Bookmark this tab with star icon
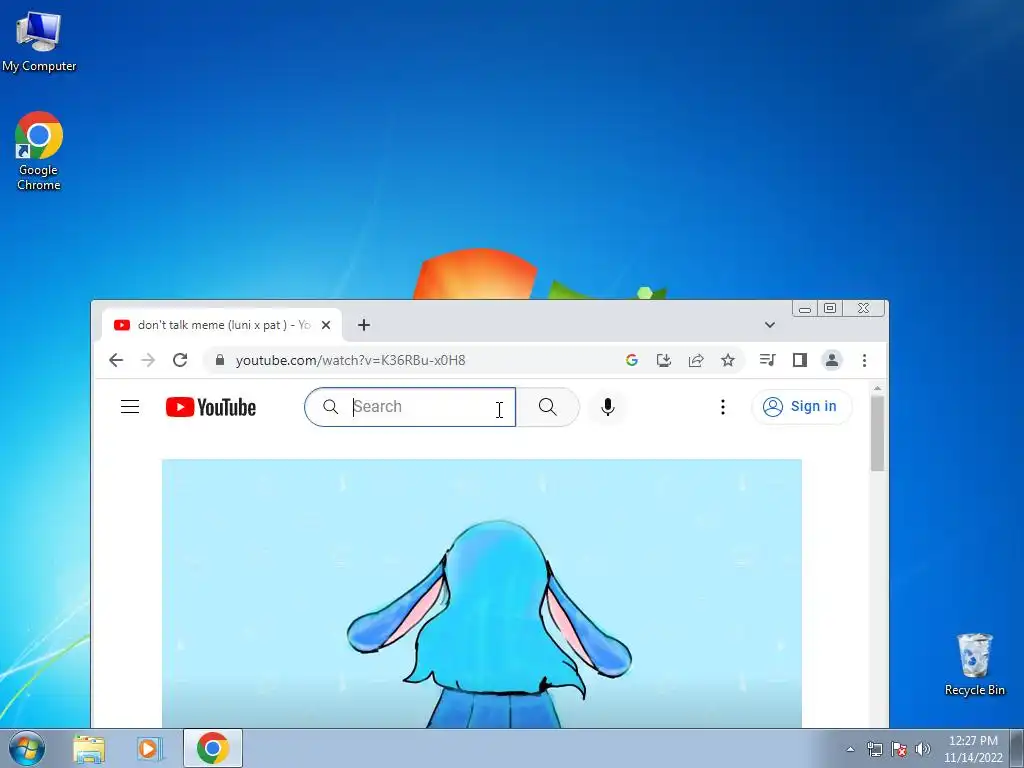1024x768 pixels. 728,360
